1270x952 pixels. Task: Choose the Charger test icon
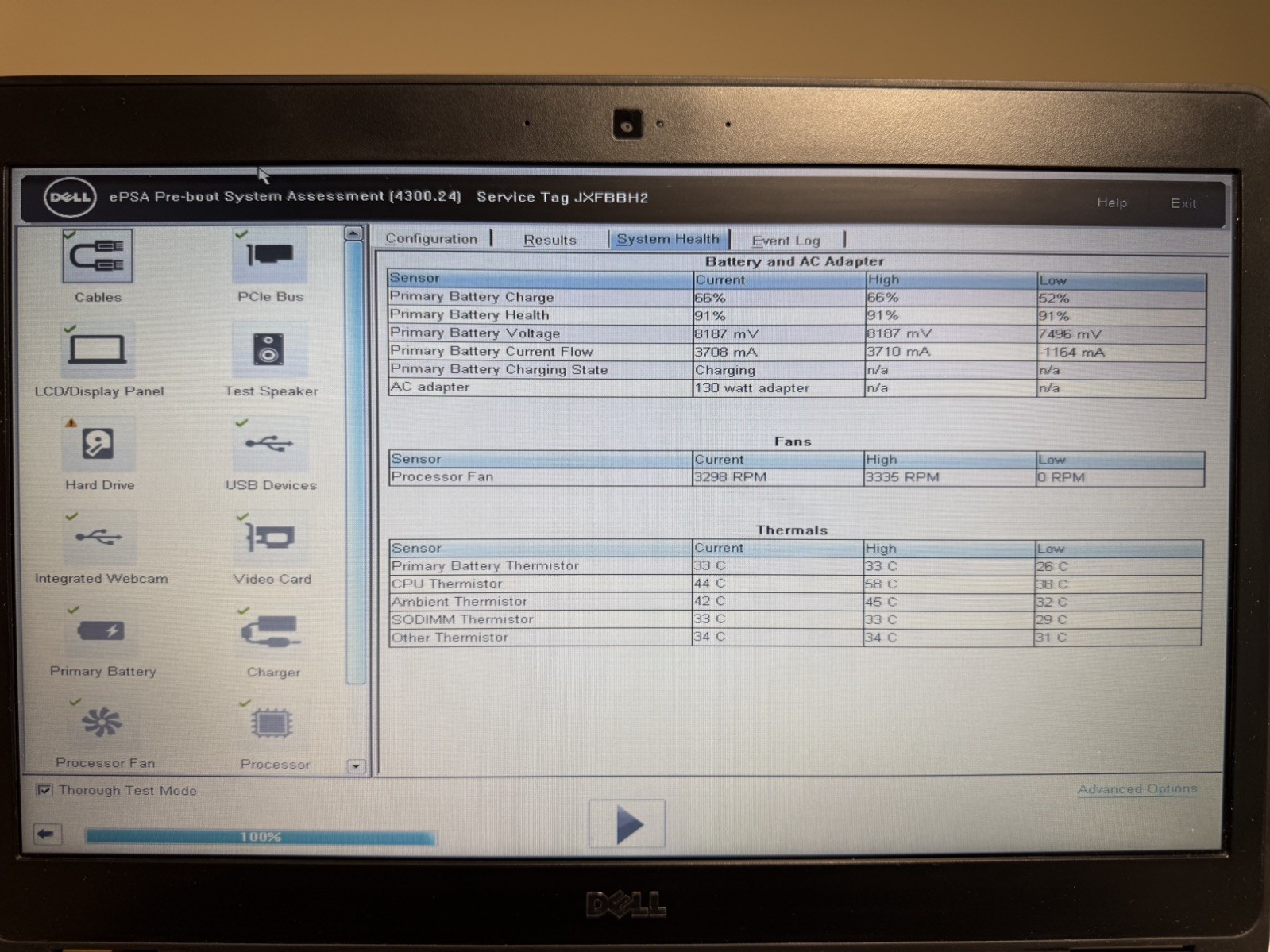[x=272, y=632]
